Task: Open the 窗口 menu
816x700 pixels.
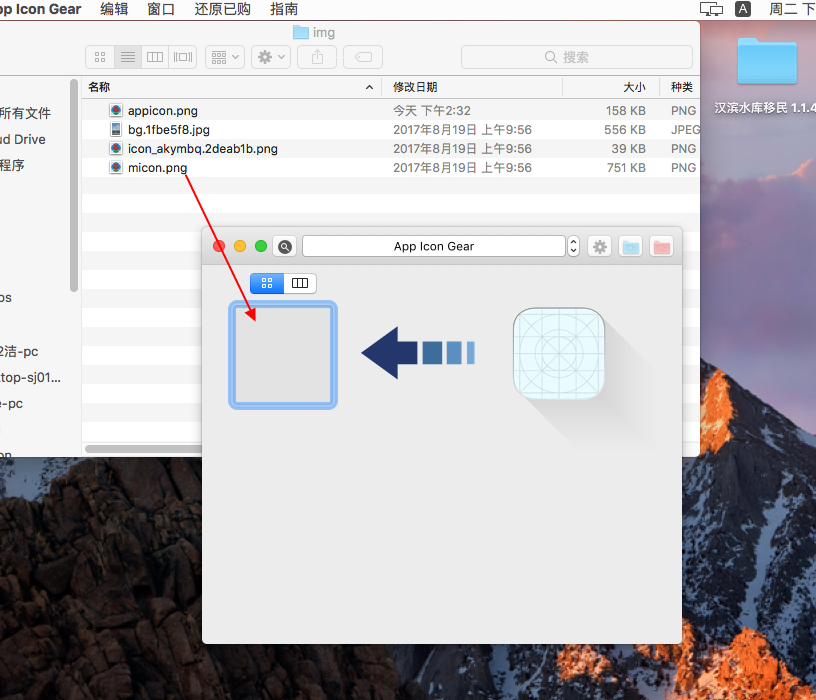Action: (x=161, y=9)
